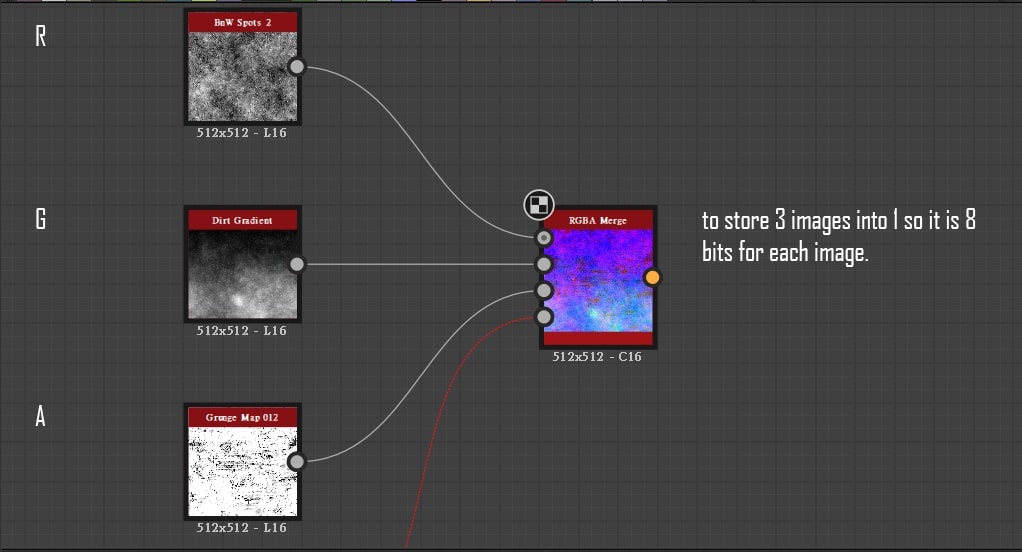The height and width of the screenshot is (552, 1022).
Task: Click the 512x512 - L16 label under BnW Spots 2
Action: pos(242,132)
